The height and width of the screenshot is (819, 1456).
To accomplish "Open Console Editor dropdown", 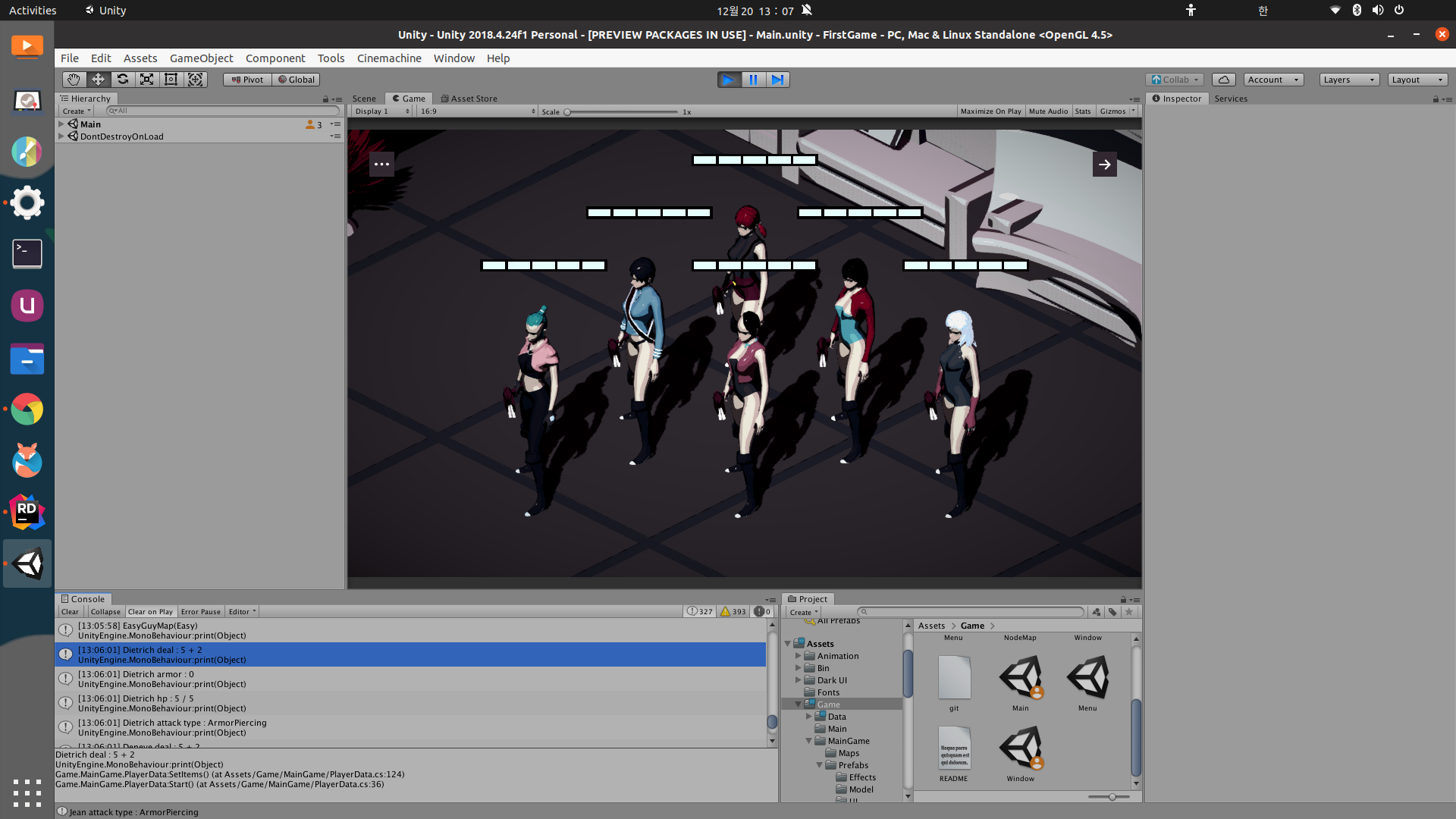I will 243,612.
